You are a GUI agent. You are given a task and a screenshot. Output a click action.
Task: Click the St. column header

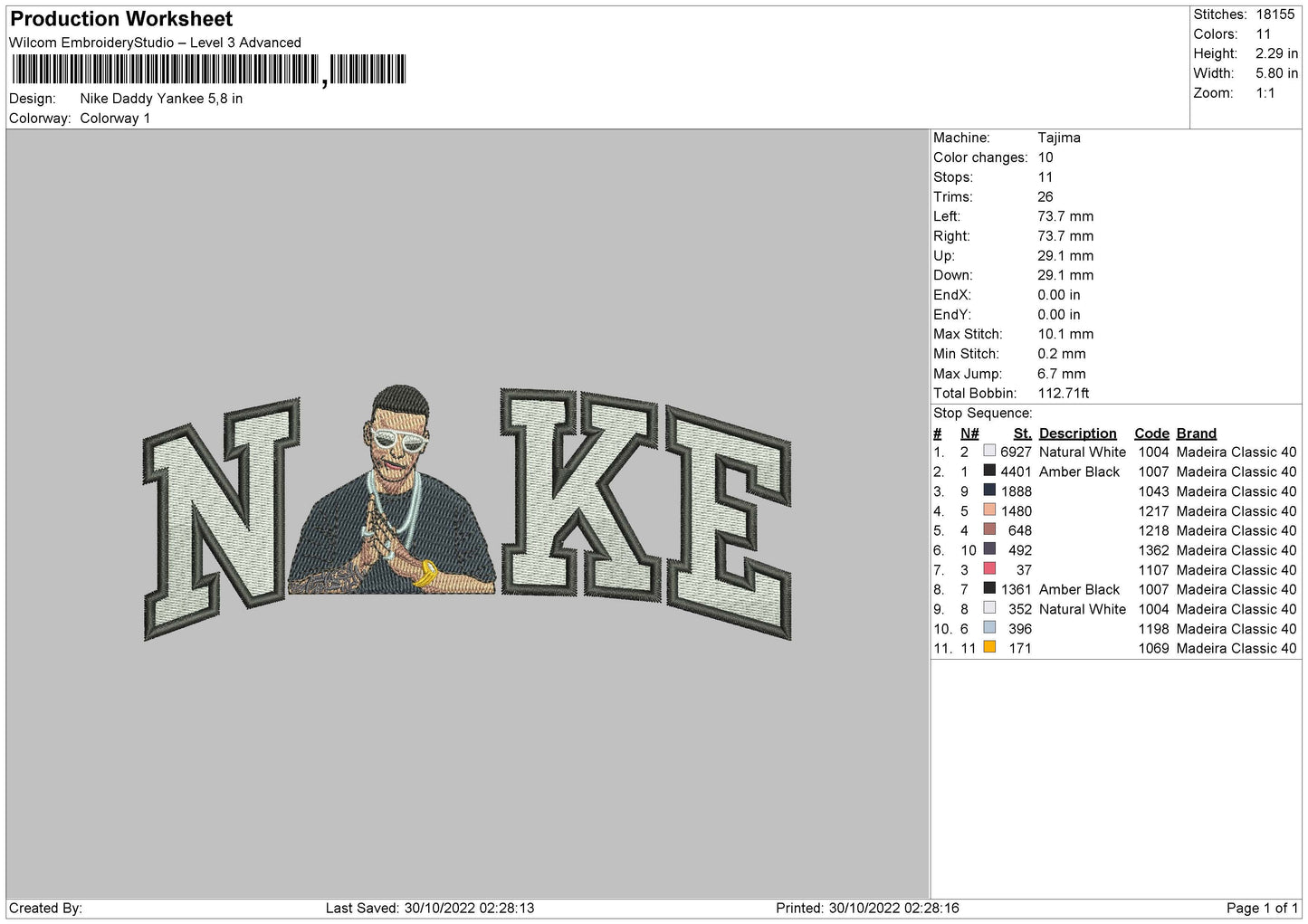(x=1023, y=433)
